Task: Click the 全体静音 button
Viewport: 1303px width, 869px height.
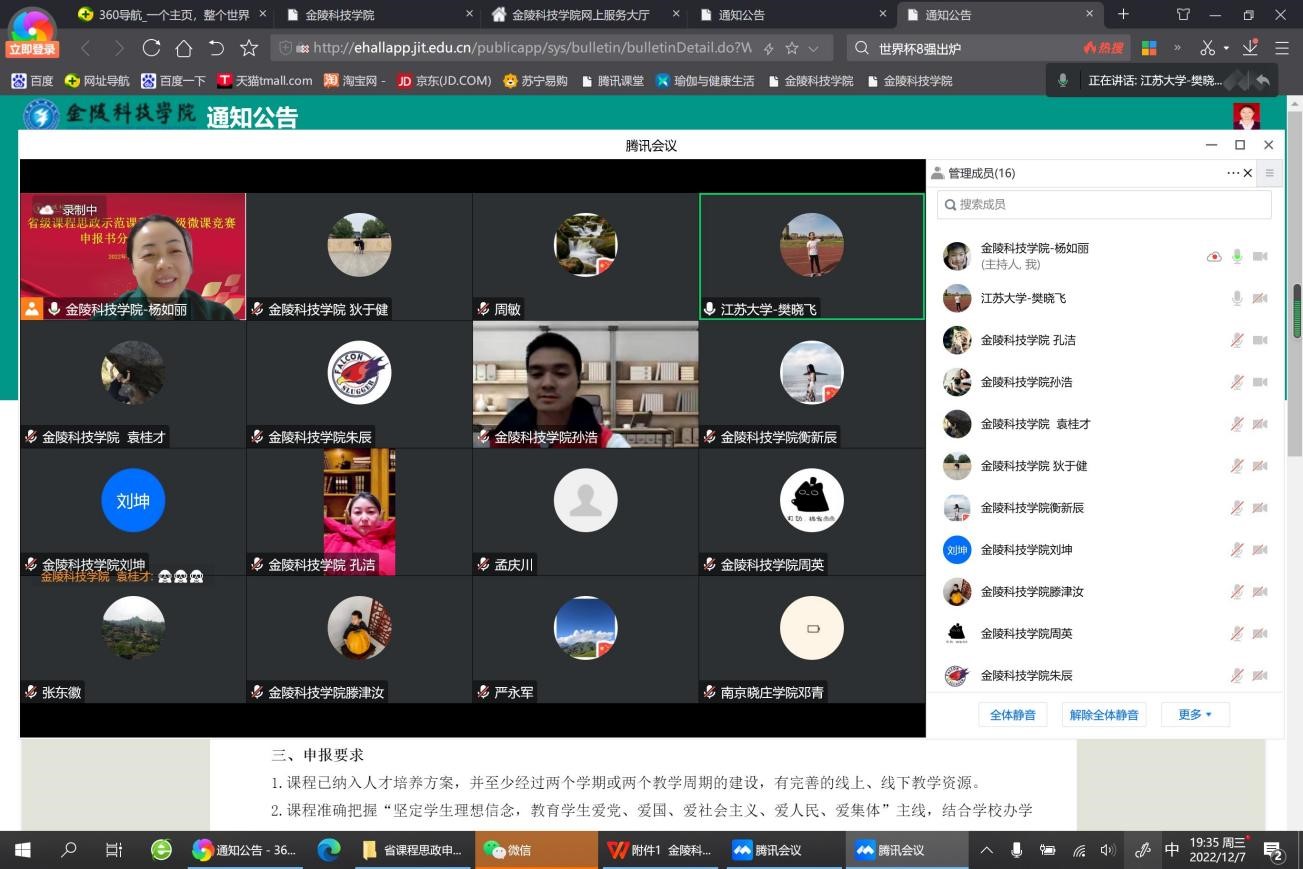Action: click(1012, 715)
